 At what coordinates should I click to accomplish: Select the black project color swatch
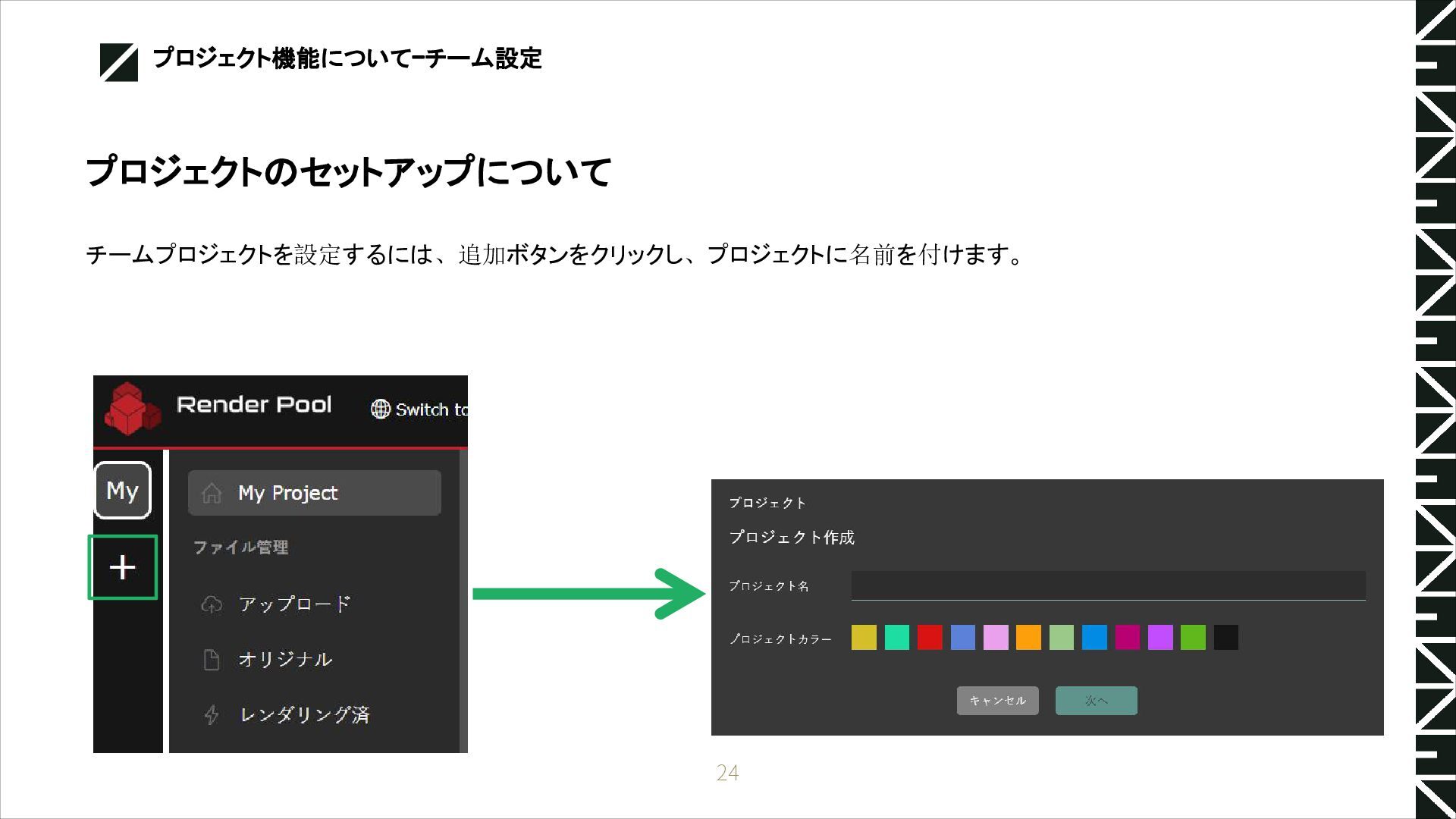tap(1225, 638)
